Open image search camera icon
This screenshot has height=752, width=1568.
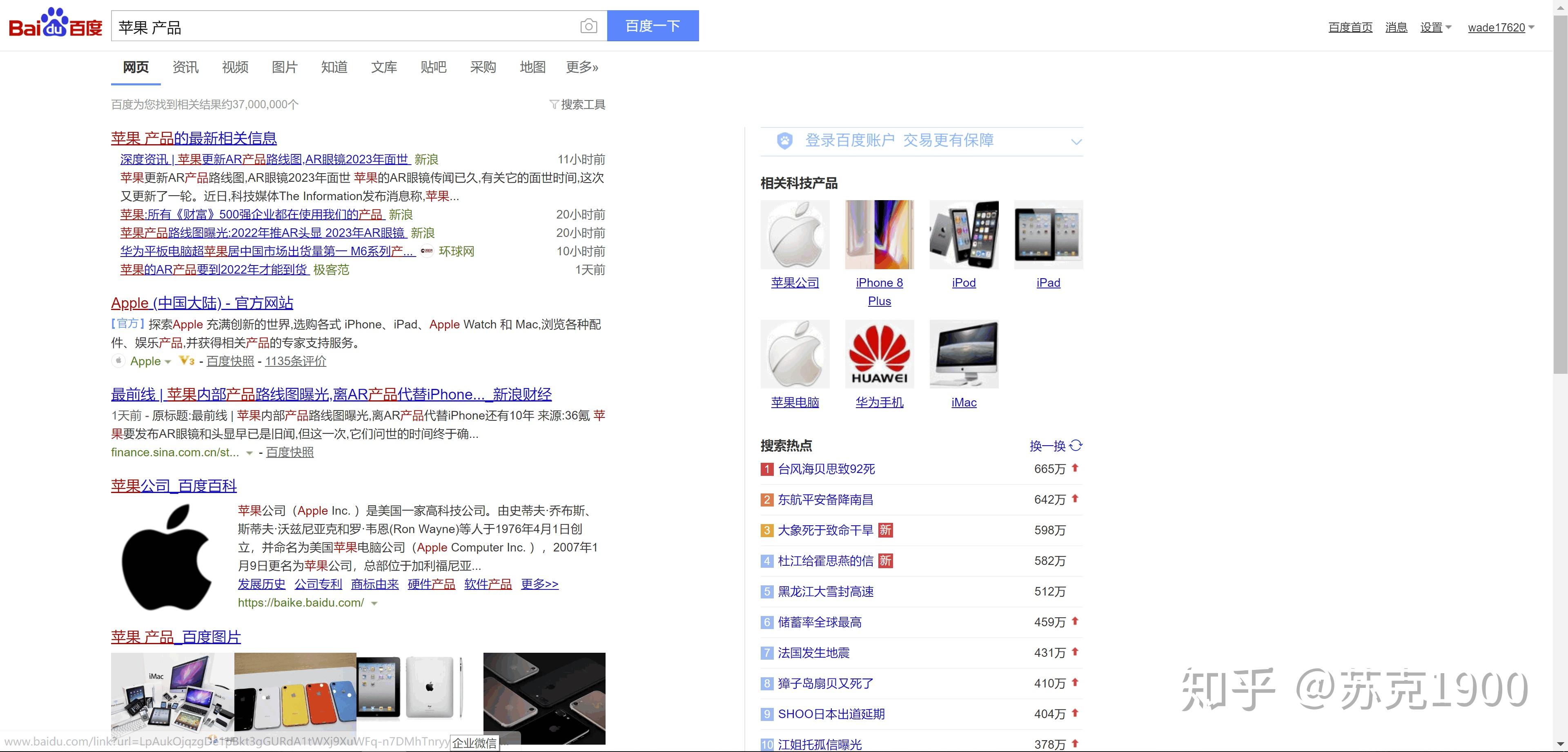coord(588,26)
